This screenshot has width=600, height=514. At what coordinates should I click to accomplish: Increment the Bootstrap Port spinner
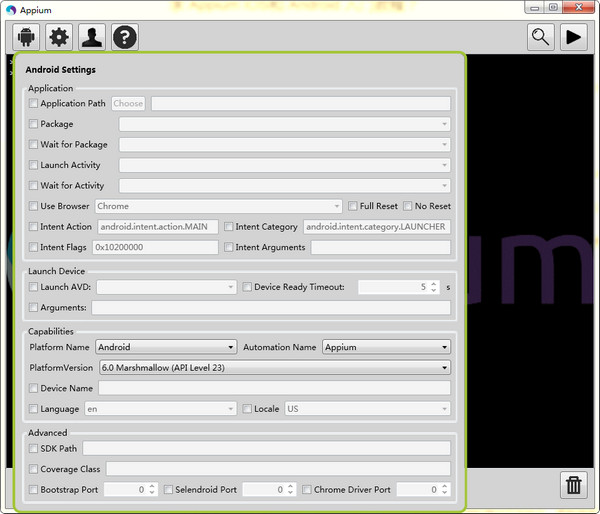(x=153, y=486)
